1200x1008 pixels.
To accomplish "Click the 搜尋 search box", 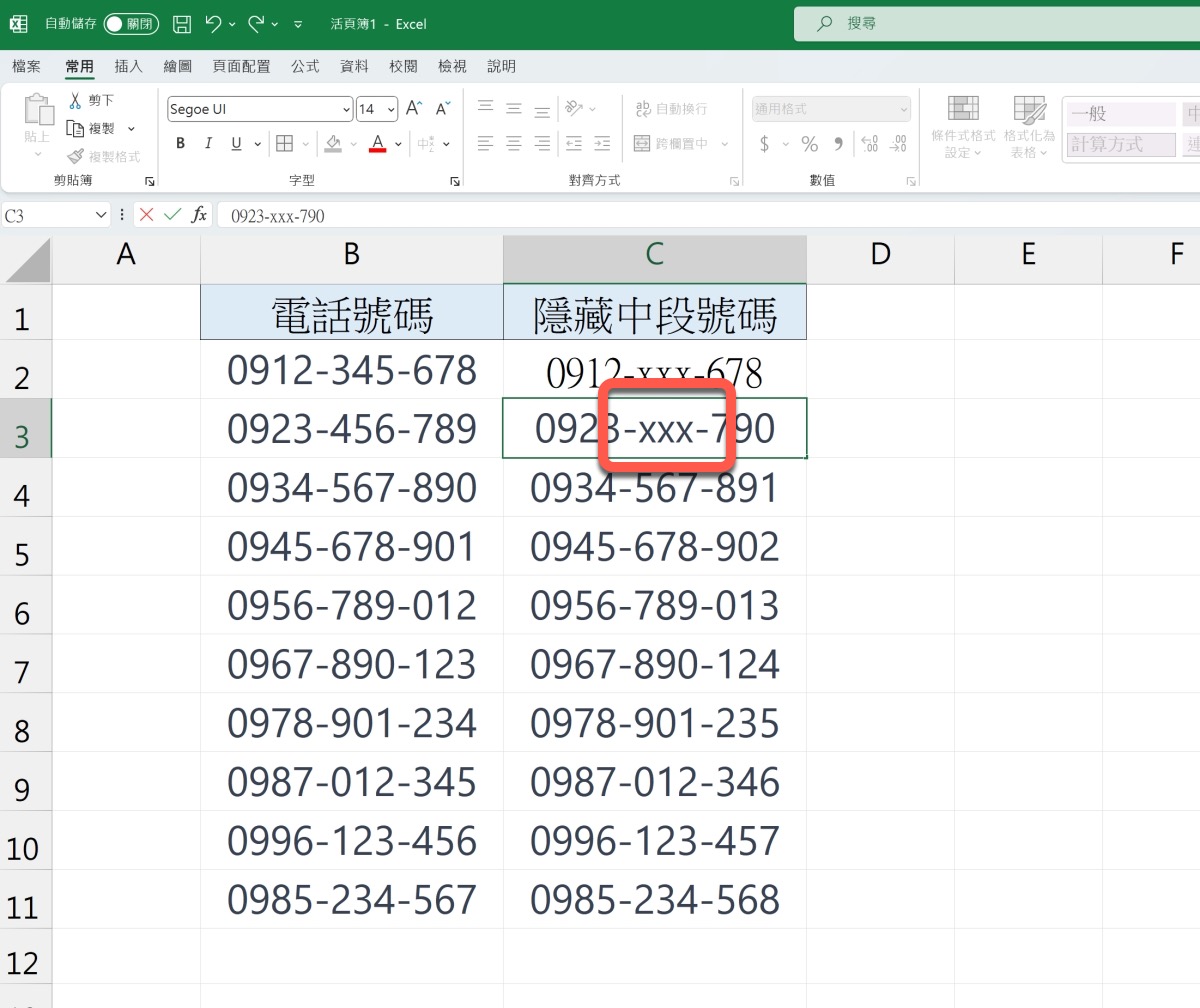I will [996, 23].
